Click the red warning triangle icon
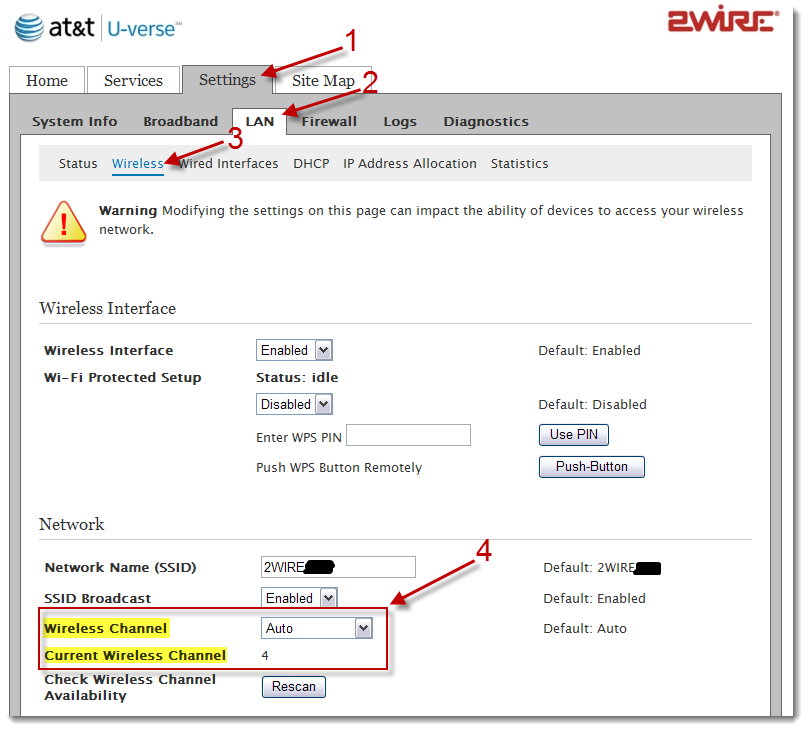Screen dimensions: 808x731 [63, 222]
